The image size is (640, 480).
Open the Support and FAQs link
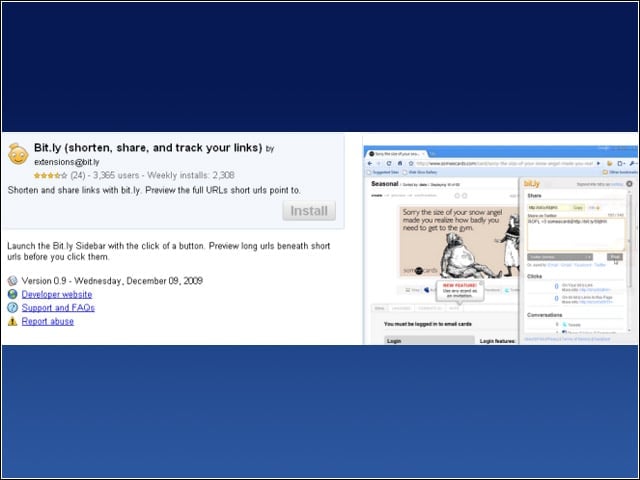(58, 308)
